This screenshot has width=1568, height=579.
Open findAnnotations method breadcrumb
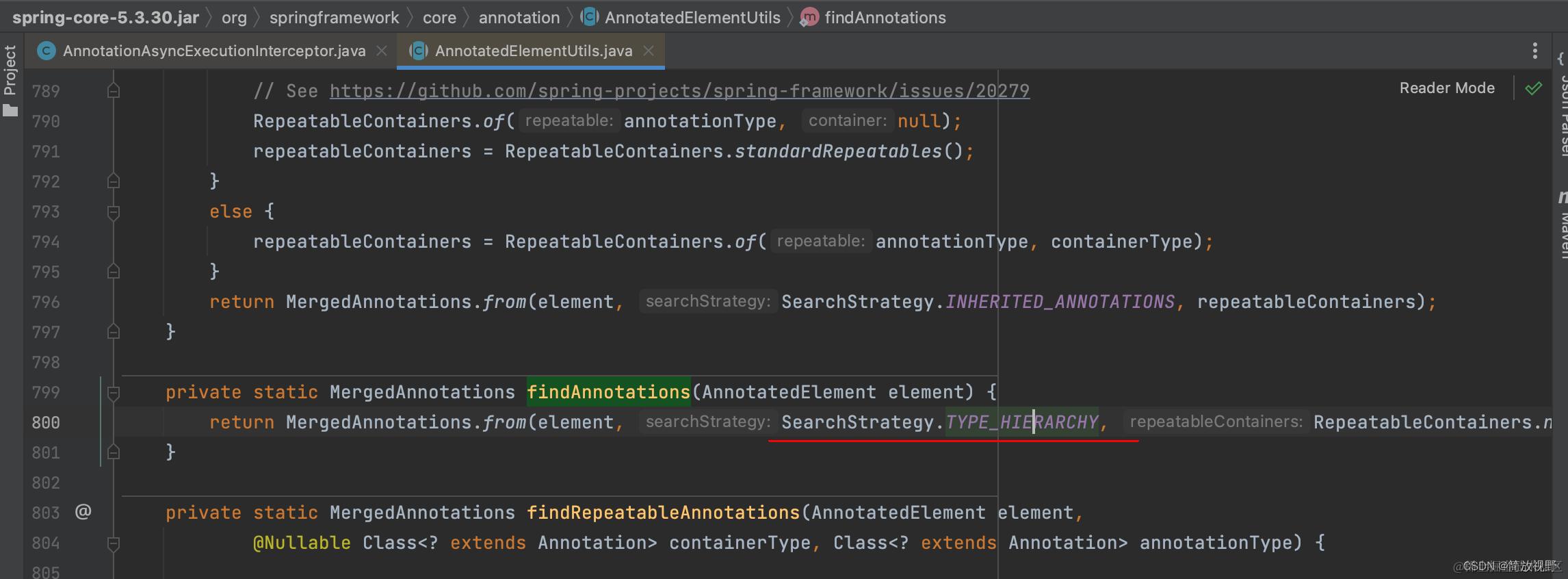coord(885,18)
